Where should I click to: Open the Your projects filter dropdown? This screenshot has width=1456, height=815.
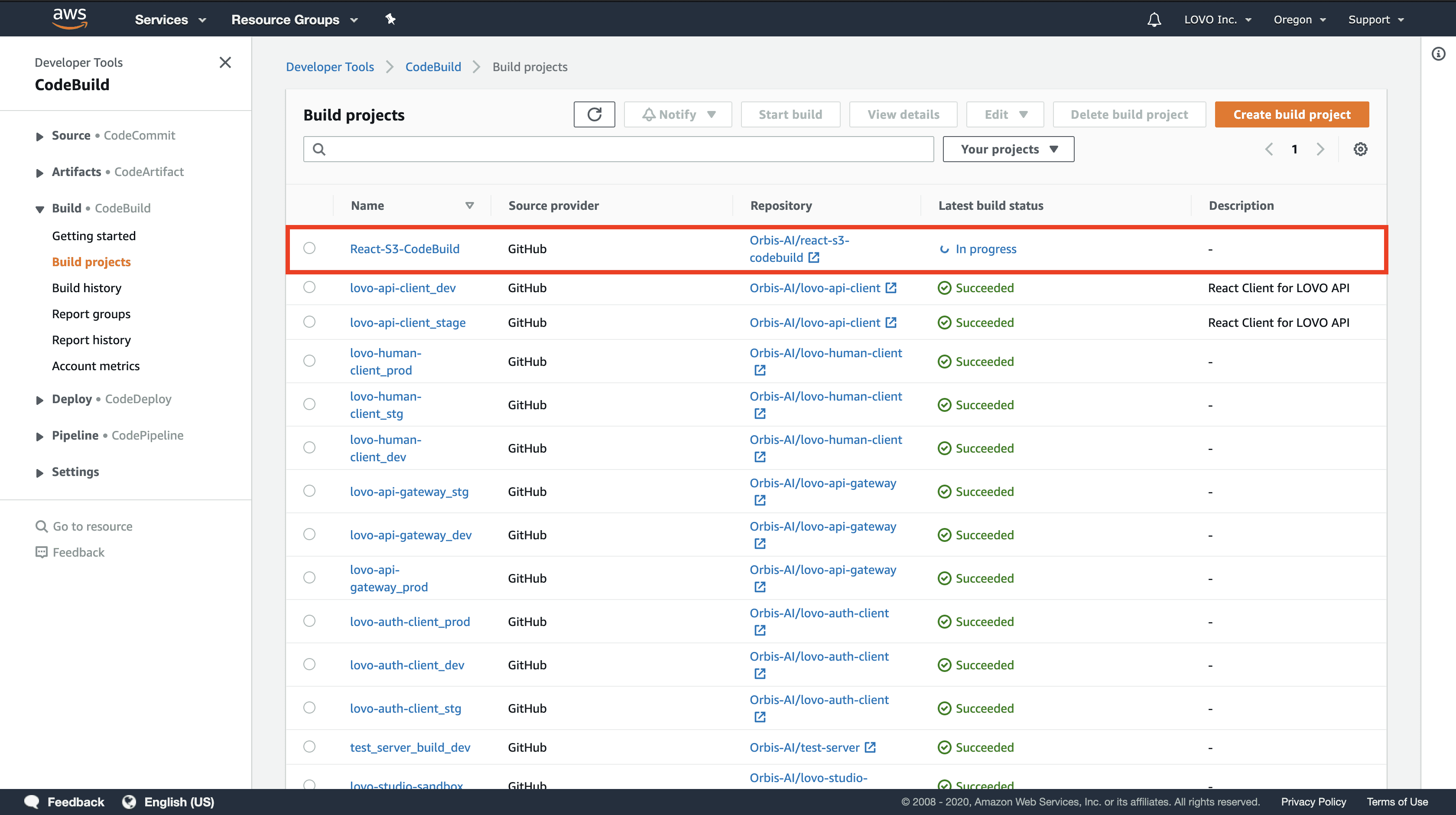(1008, 149)
